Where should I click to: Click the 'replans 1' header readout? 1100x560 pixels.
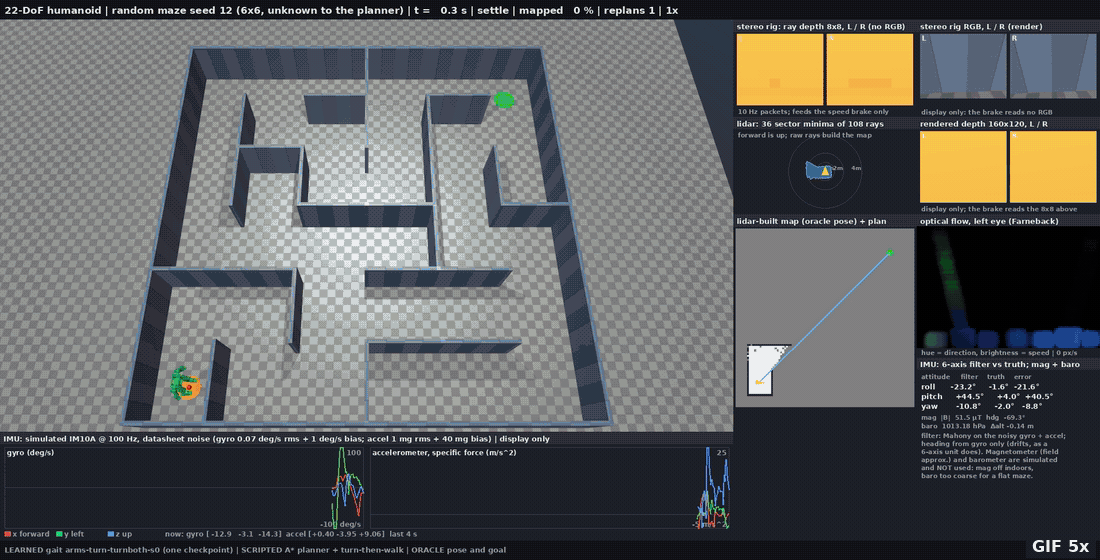[x=629, y=11]
